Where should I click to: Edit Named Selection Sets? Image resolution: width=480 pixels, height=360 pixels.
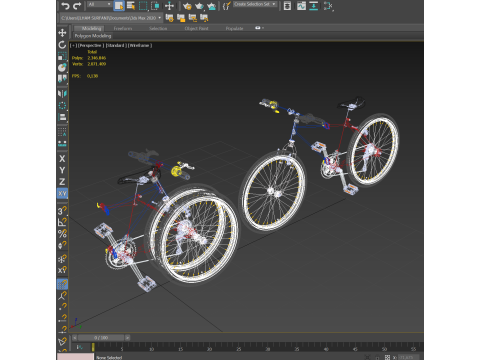227,6
